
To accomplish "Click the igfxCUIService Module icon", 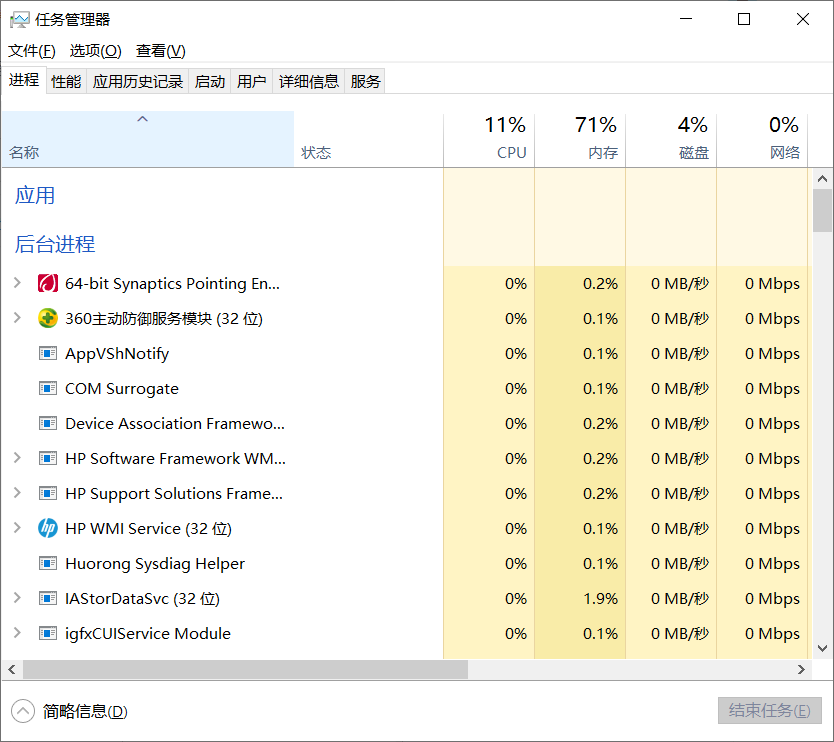I will [x=48, y=633].
